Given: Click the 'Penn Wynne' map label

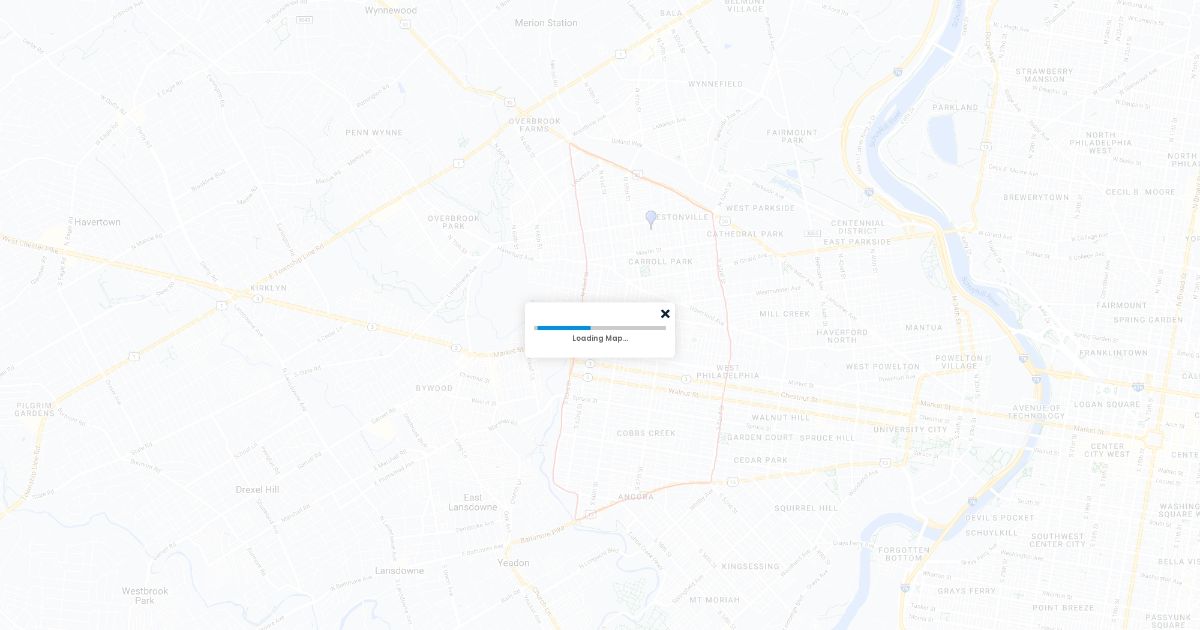Looking at the screenshot, I should pos(374,132).
